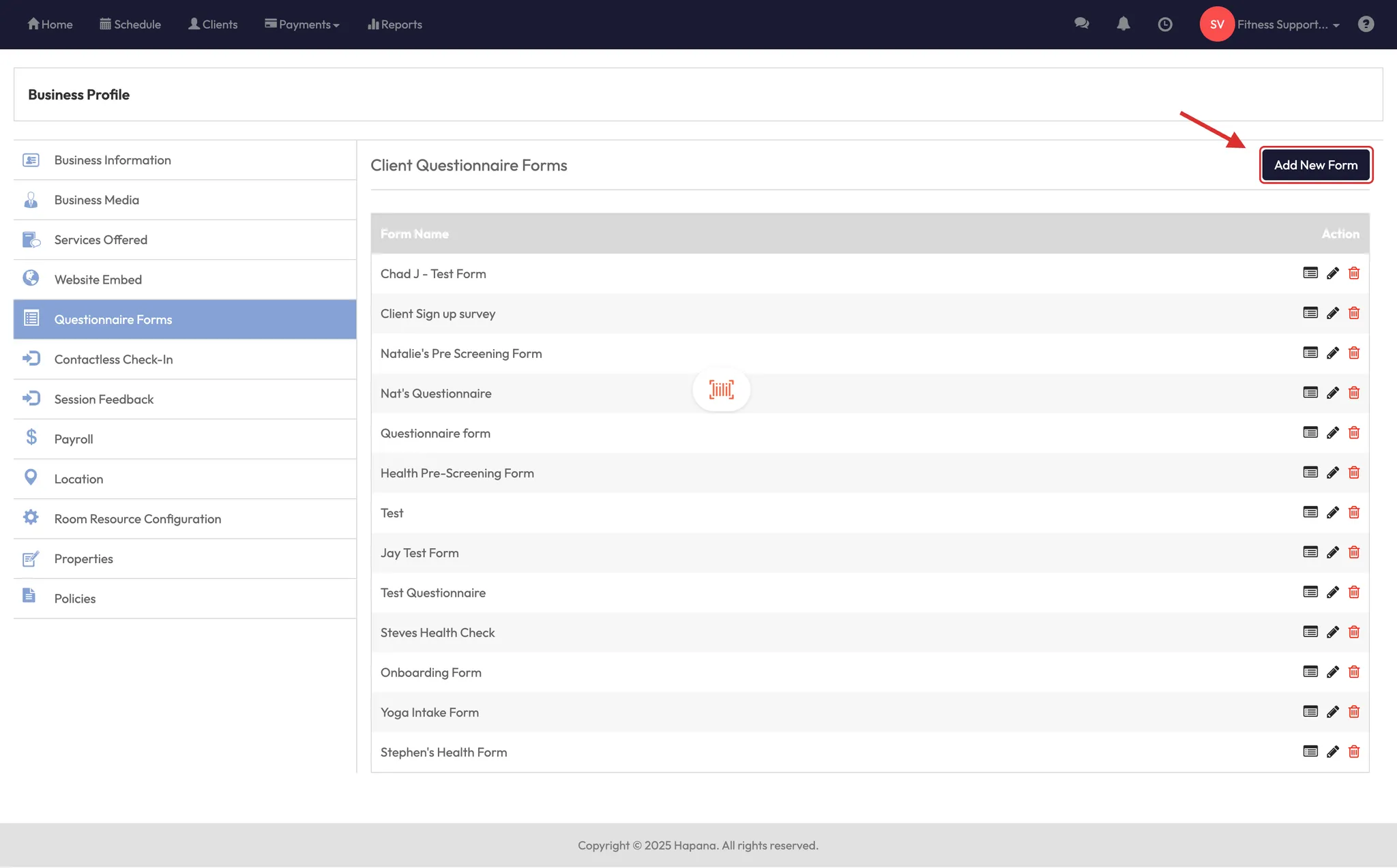
Task: Open the Stephen's Health Form row
Action: point(443,752)
